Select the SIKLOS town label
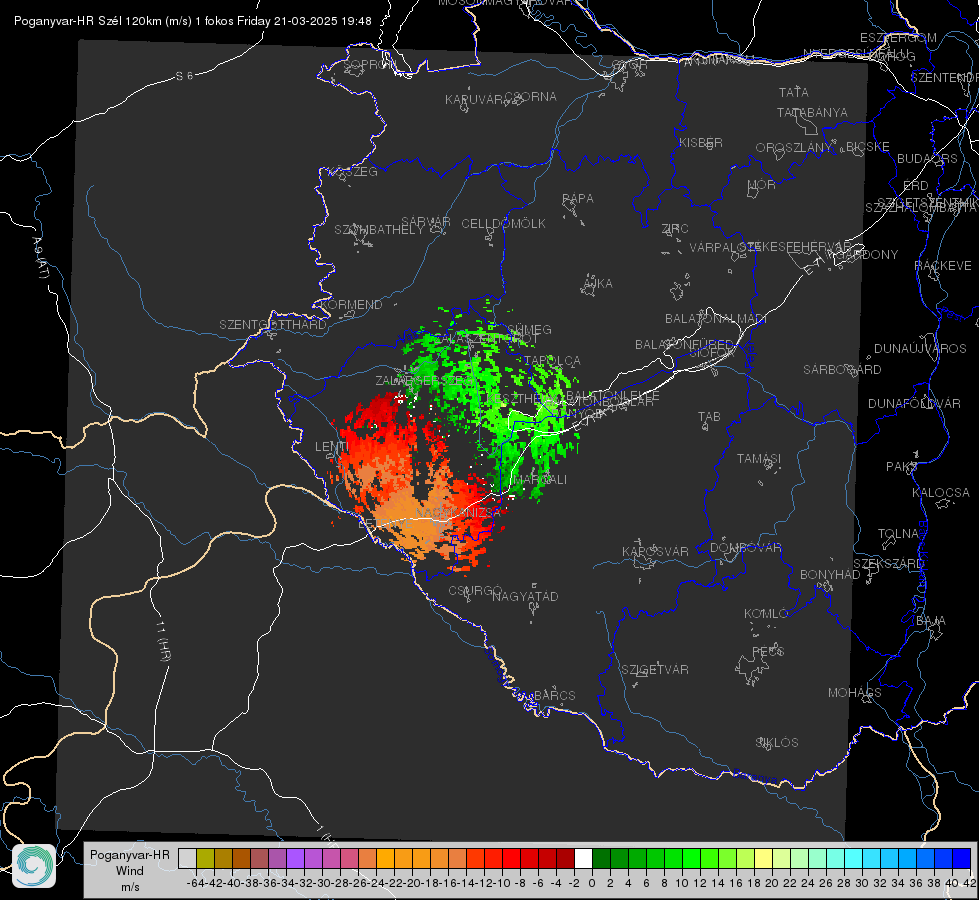 [777, 743]
